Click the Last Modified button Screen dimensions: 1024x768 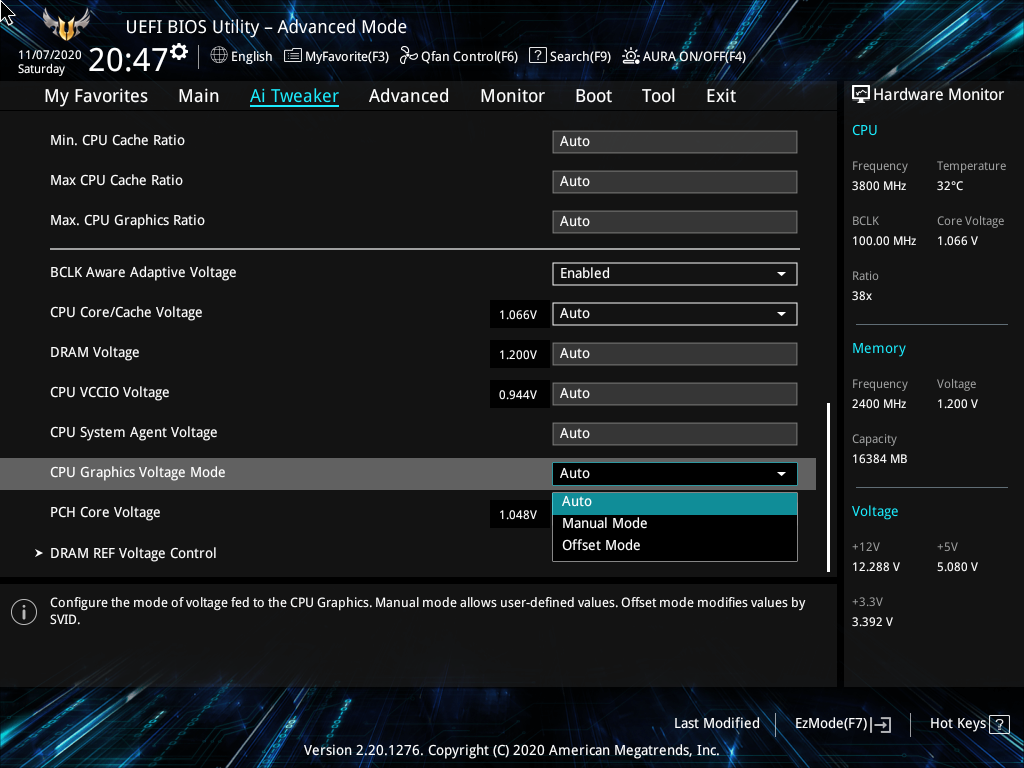point(716,724)
